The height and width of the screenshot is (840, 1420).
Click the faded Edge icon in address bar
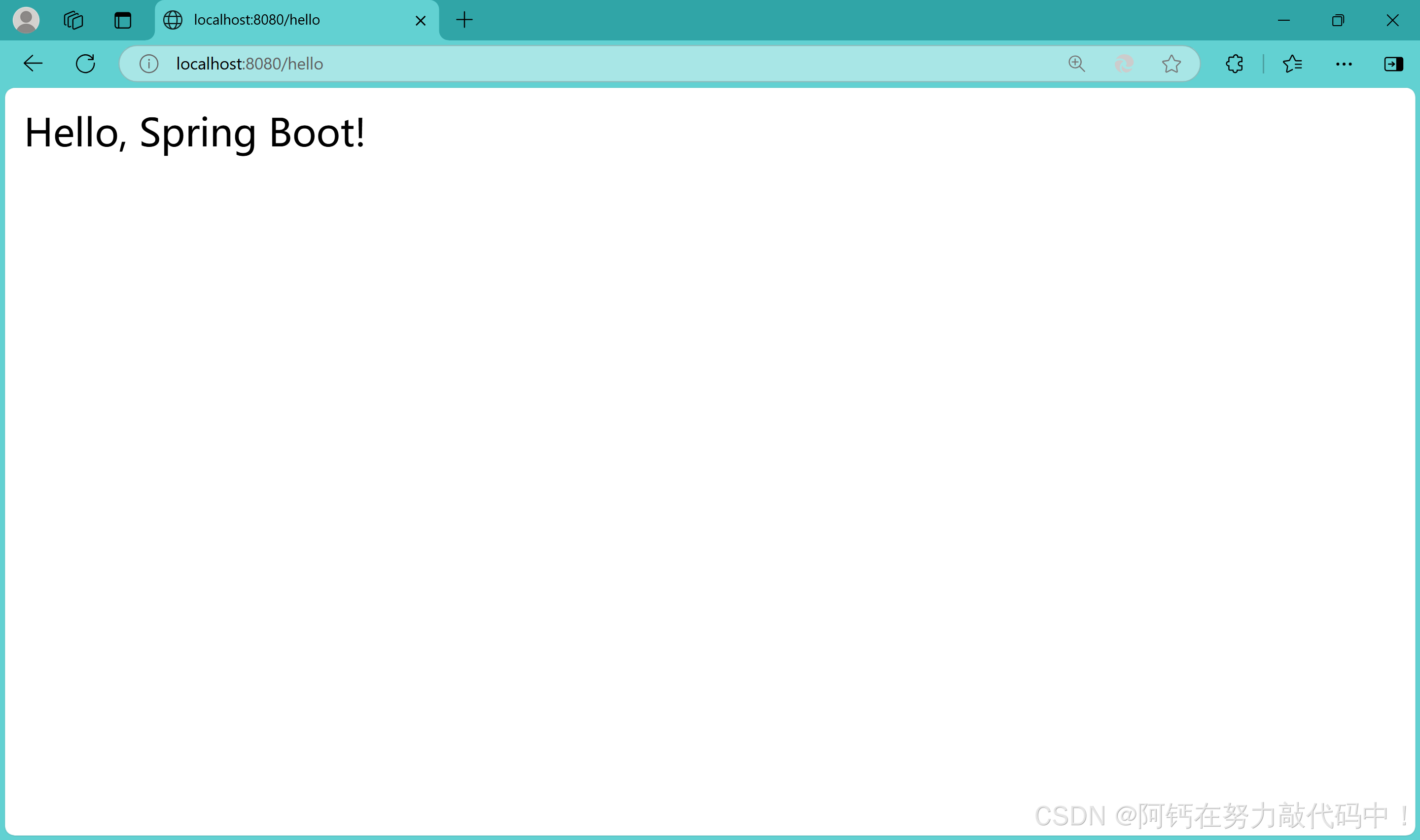[x=1124, y=64]
